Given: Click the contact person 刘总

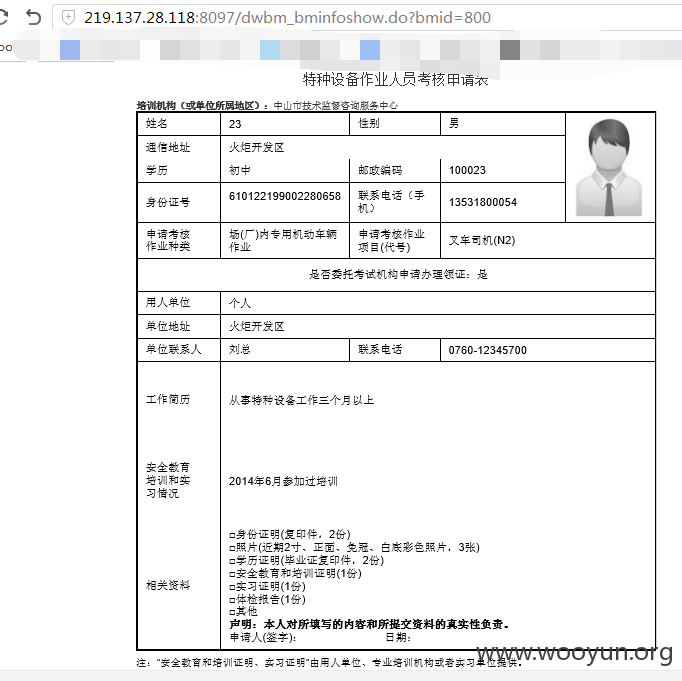Looking at the screenshot, I should click(240, 350).
